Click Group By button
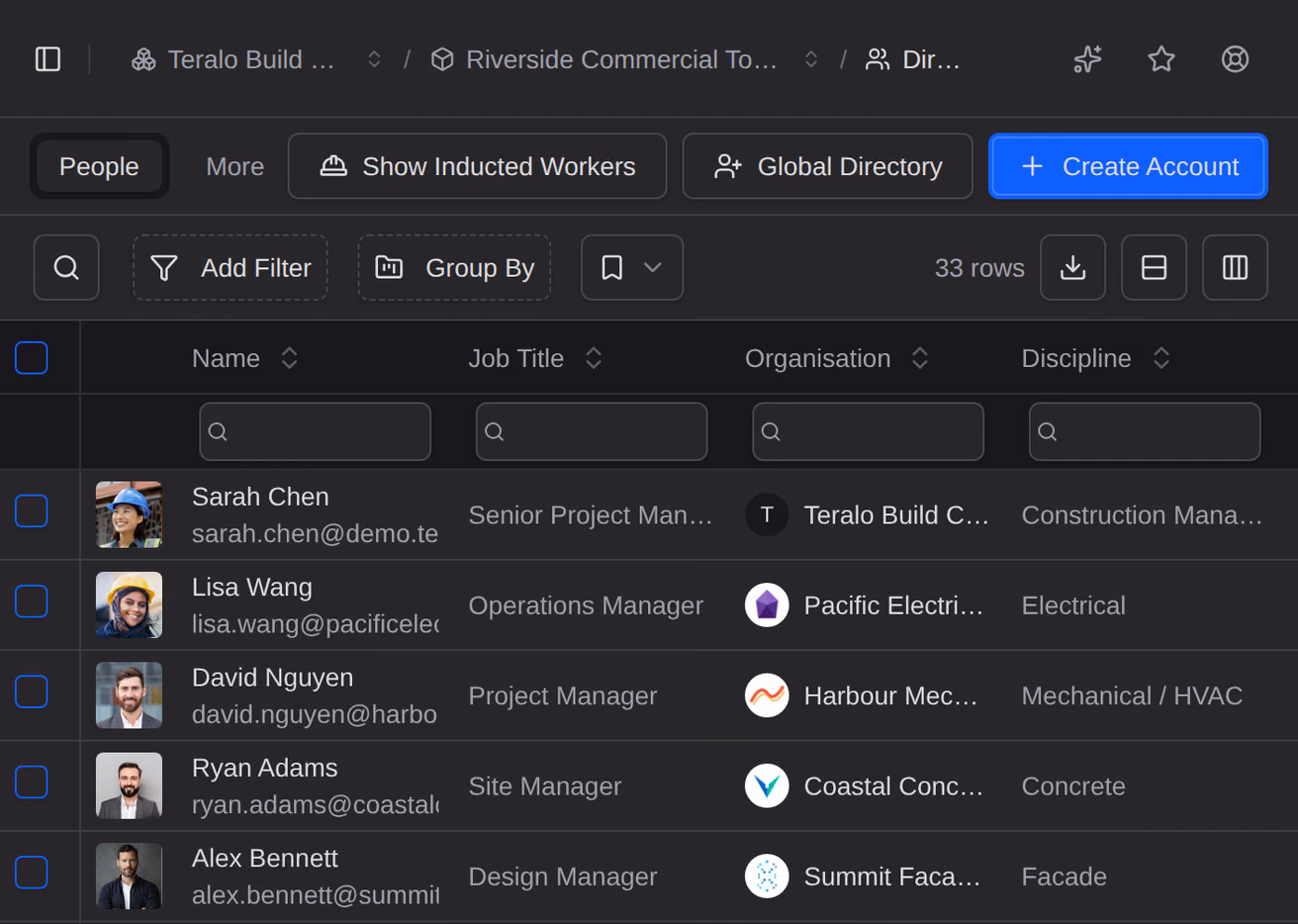Viewport: 1298px width, 924px height. [454, 267]
